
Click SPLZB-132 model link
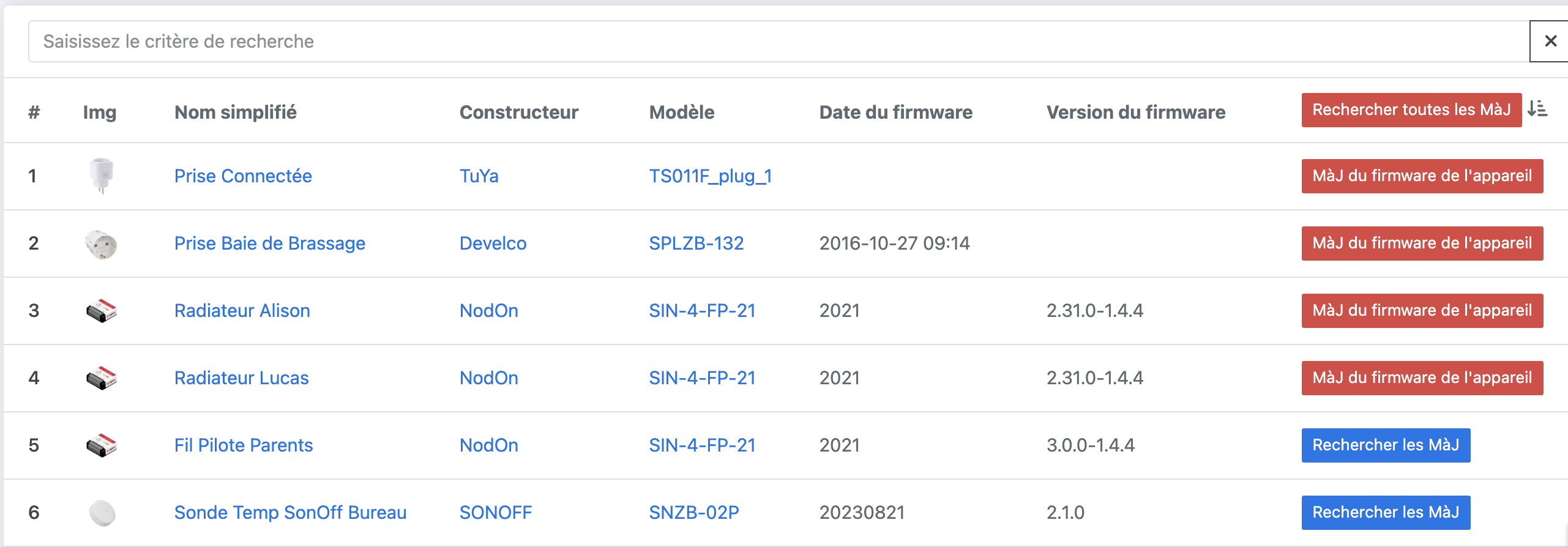point(696,244)
